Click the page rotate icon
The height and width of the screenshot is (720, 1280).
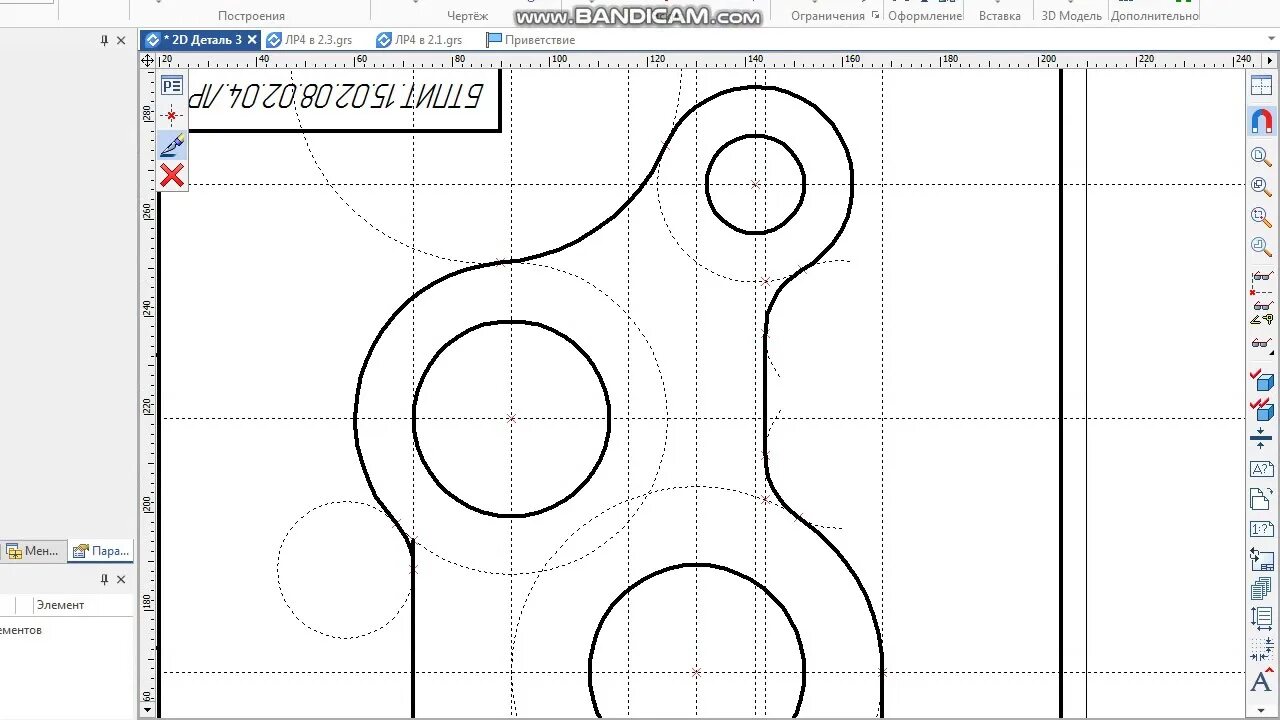(x=1262, y=499)
